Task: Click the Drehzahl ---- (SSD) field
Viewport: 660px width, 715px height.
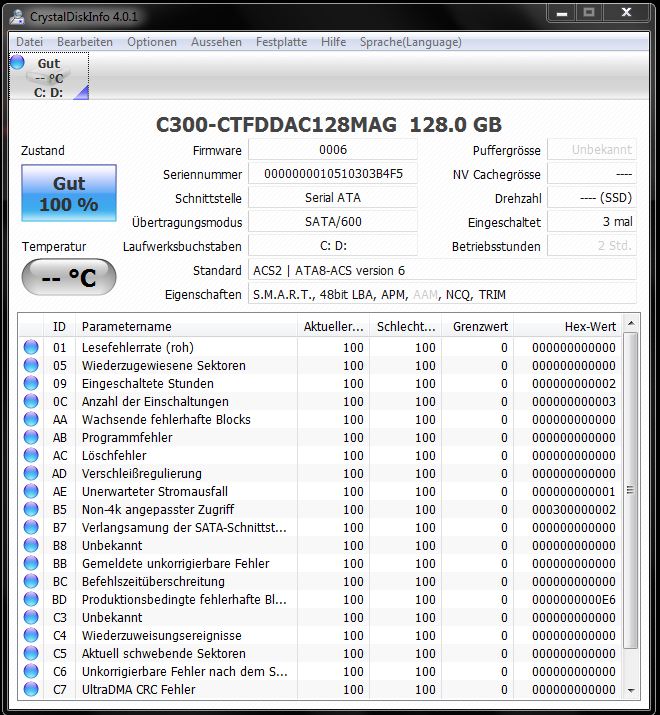Action: tap(592, 197)
